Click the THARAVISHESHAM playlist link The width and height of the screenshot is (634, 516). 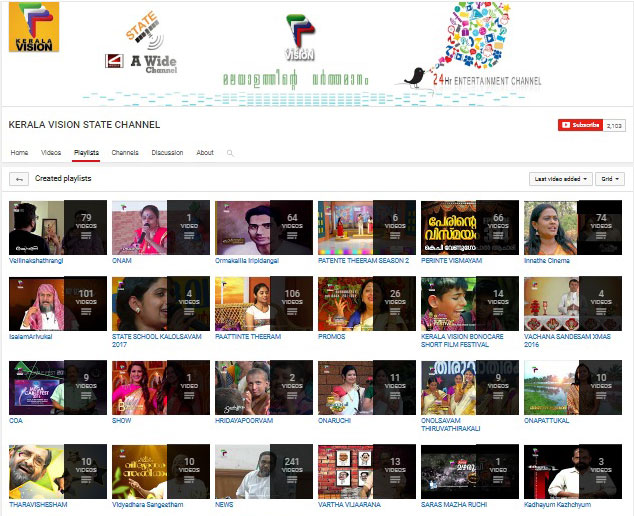point(38,505)
